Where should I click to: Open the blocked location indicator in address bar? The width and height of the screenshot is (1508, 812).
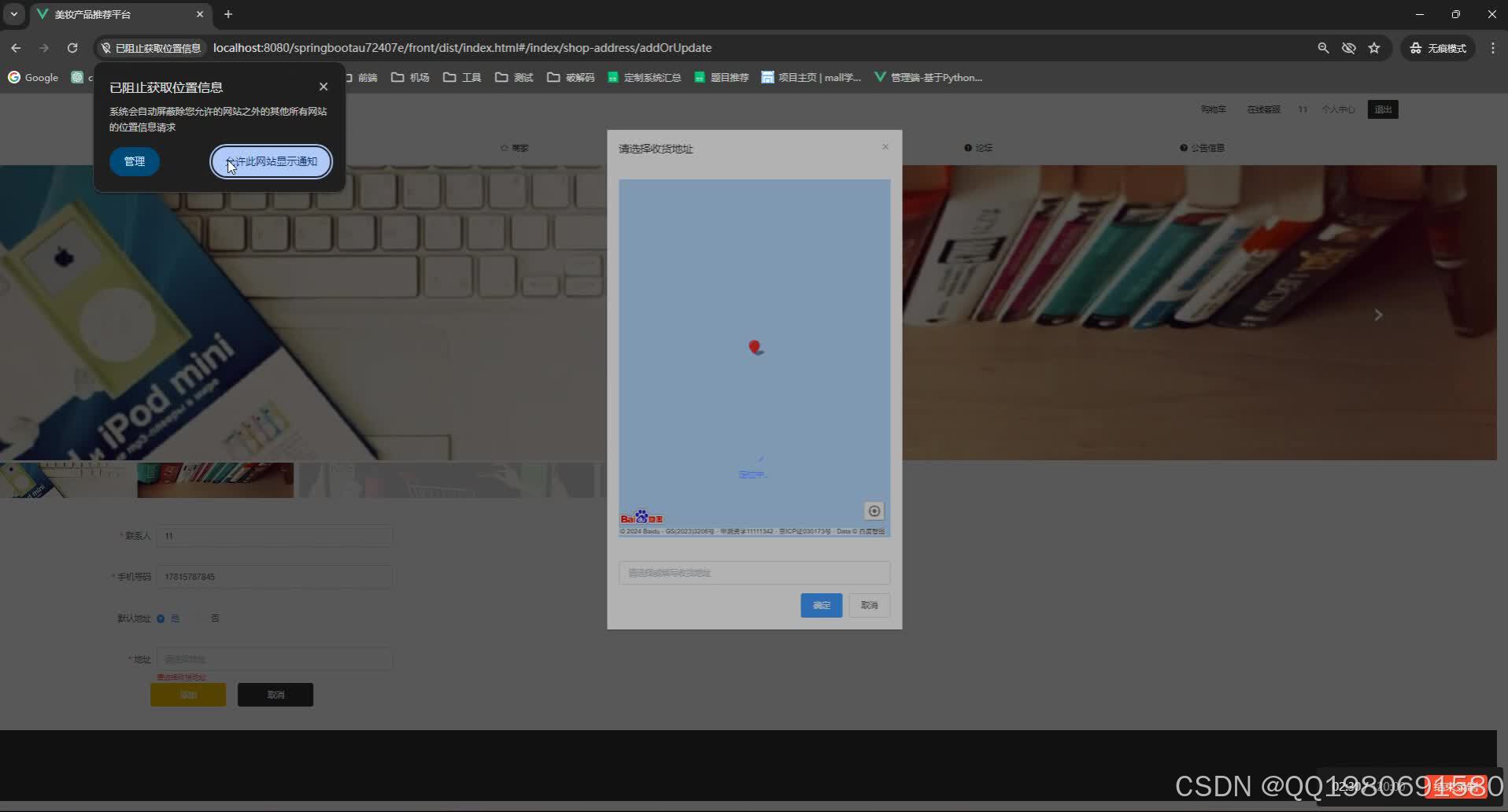coord(151,48)
